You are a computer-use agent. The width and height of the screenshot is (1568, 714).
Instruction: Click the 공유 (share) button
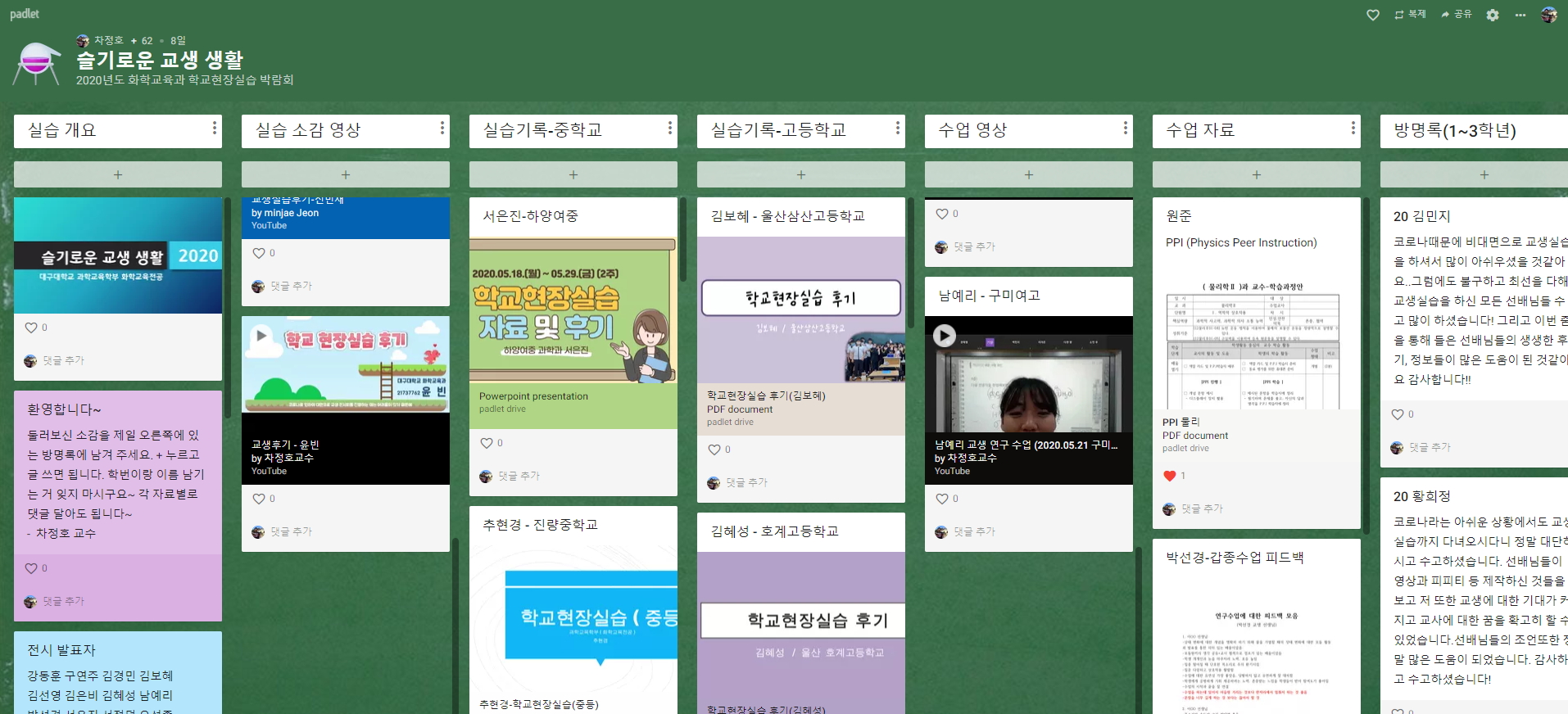pyautogui.click(x=1457, y=15)
